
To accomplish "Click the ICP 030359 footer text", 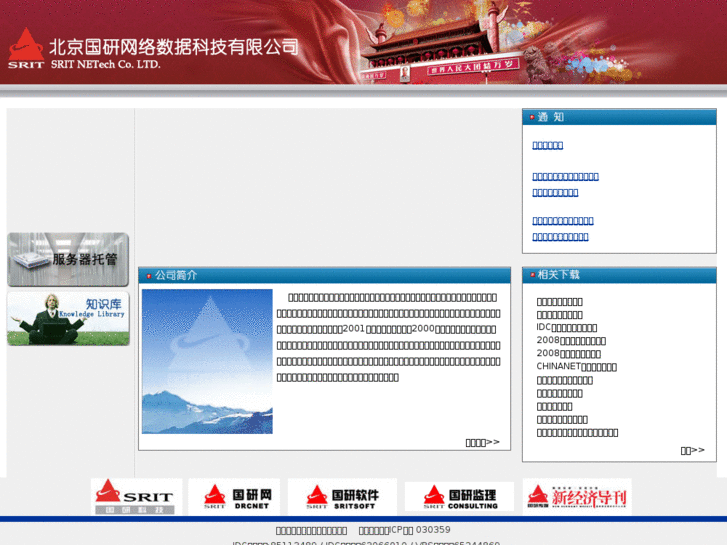I will (404, 530).
